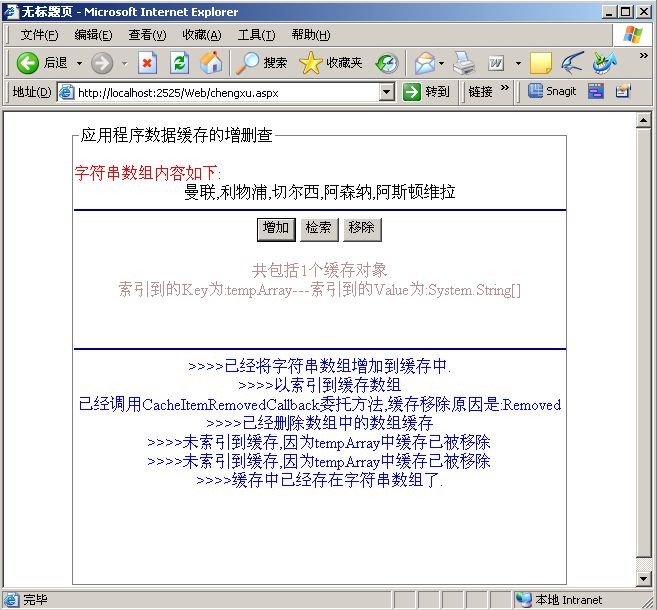The image size is (657, 610).
Task: Click the Go (转到) green arrow button
Action: [x=426, y=91]
